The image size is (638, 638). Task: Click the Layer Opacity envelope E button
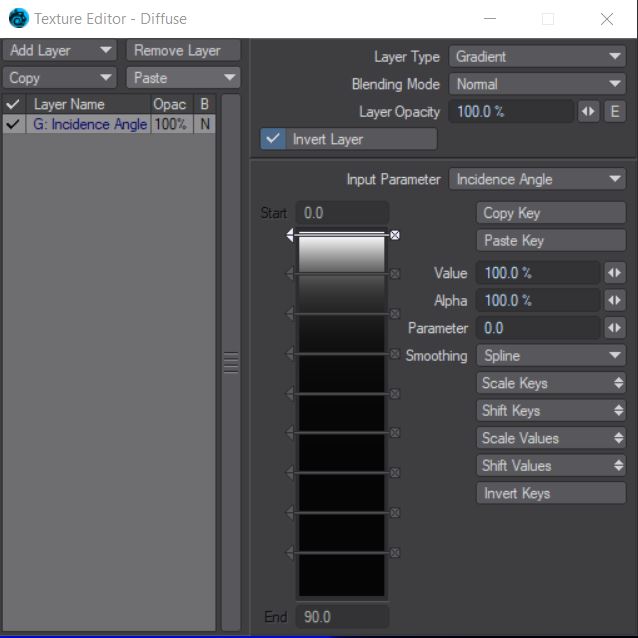click(615, 112)
